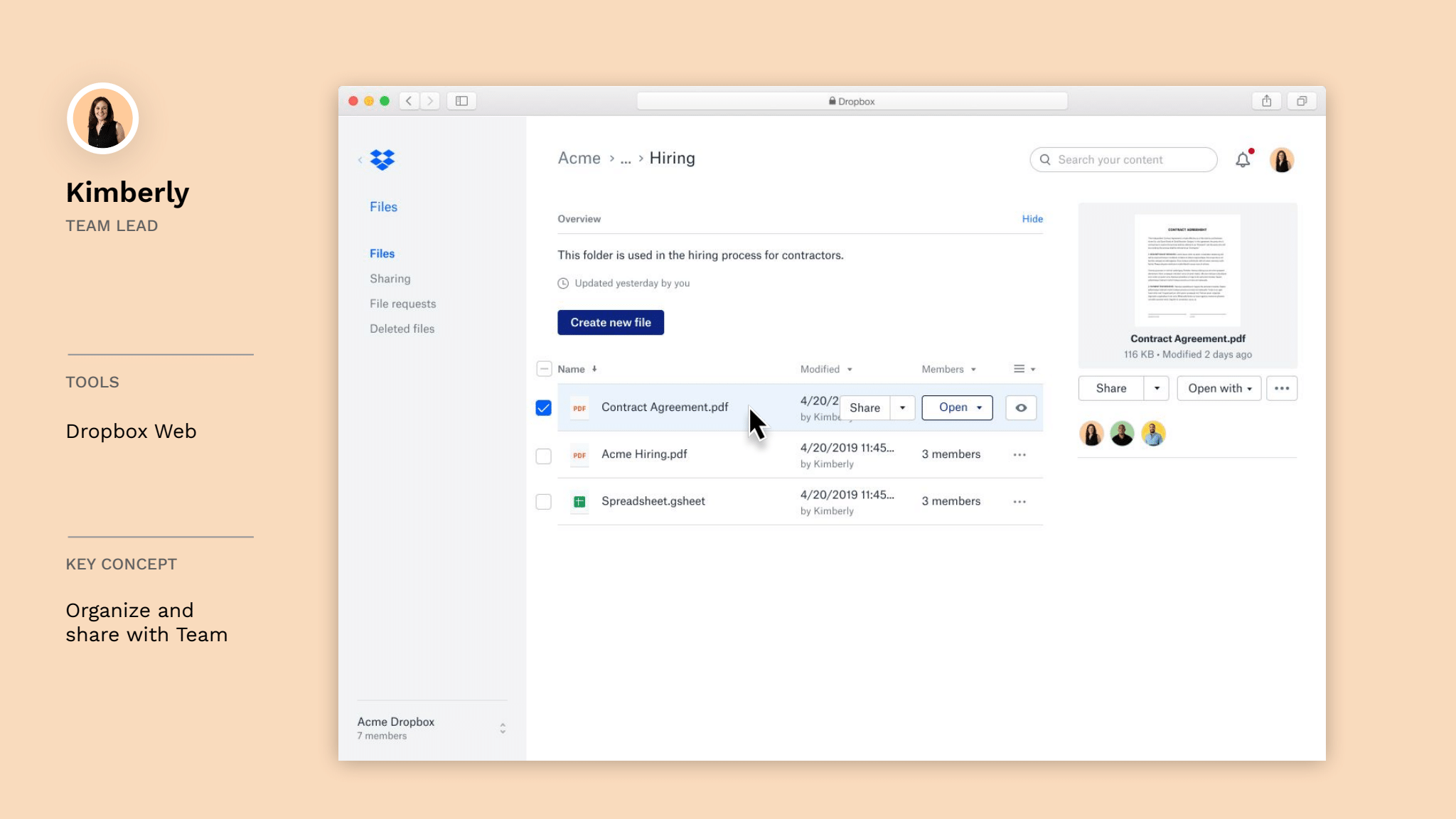This screenshot has width=1456, height=819.
Task: Click the eye preview icon on Contract Agreement
Action: [x=1021, y=408]
